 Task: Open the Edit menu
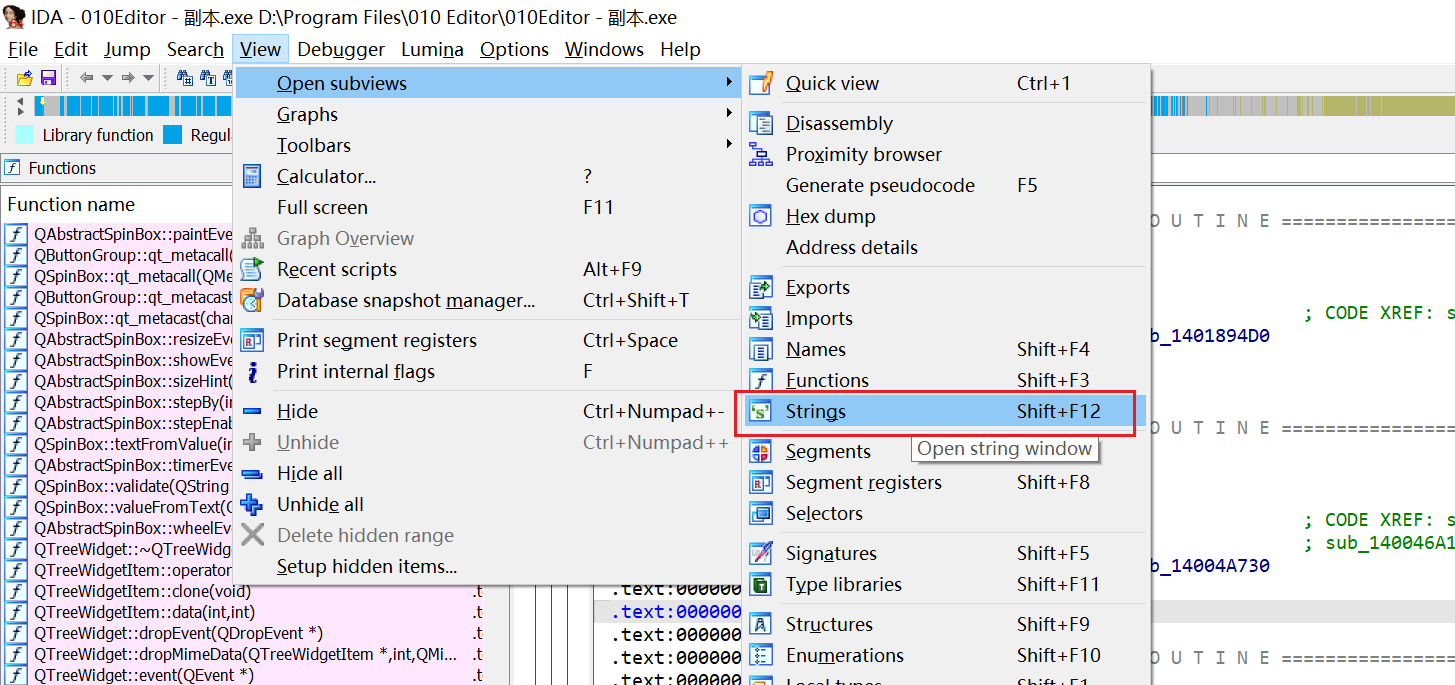tap(71, 49)
